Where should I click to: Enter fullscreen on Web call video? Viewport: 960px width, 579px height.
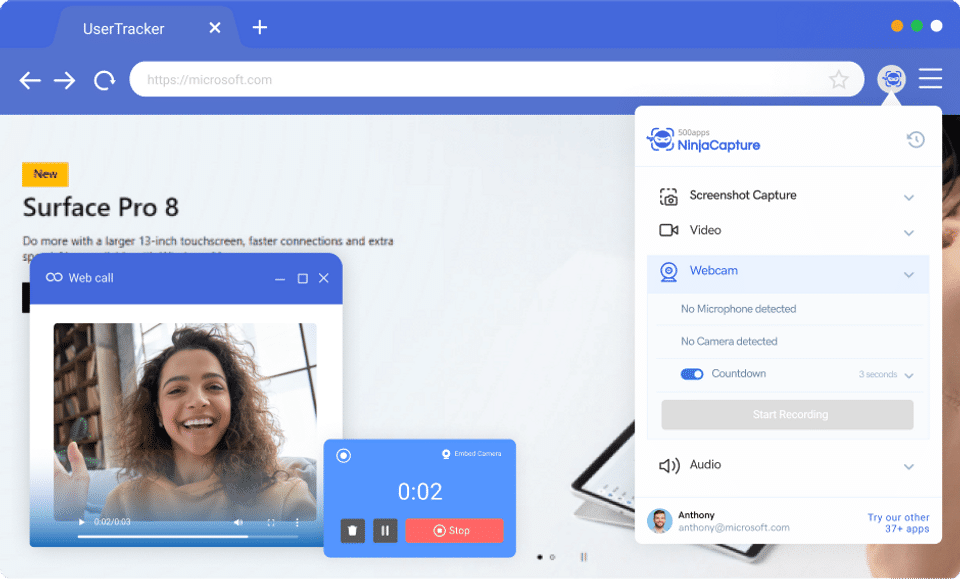[271, 522]
